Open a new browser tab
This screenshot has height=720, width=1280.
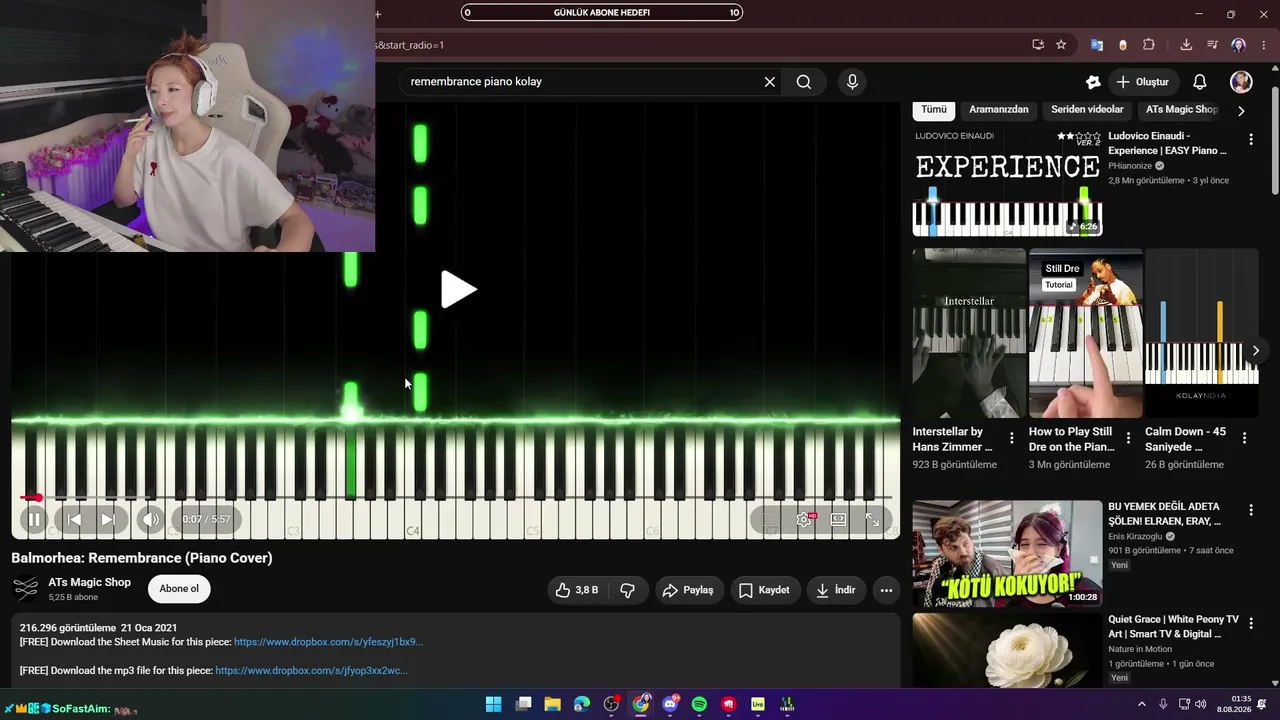[378, 14]
